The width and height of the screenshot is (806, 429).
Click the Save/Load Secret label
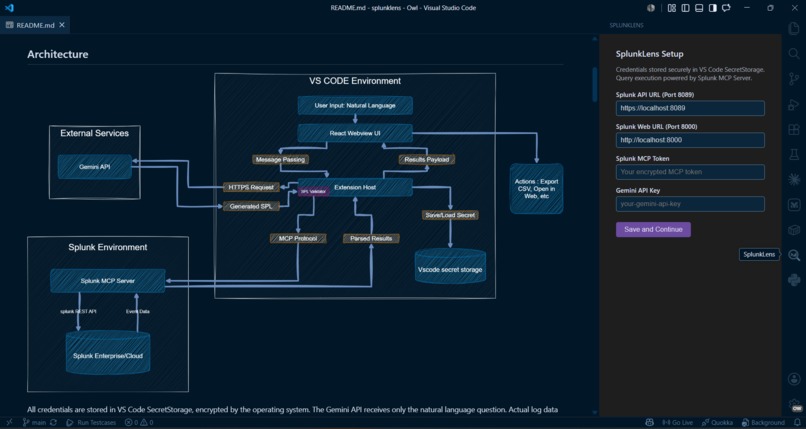point(450,215)
